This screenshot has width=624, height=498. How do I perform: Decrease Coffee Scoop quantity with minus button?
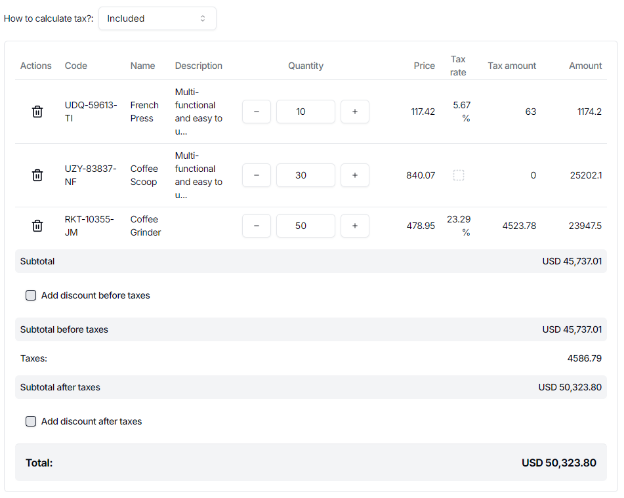pos(256,175)
